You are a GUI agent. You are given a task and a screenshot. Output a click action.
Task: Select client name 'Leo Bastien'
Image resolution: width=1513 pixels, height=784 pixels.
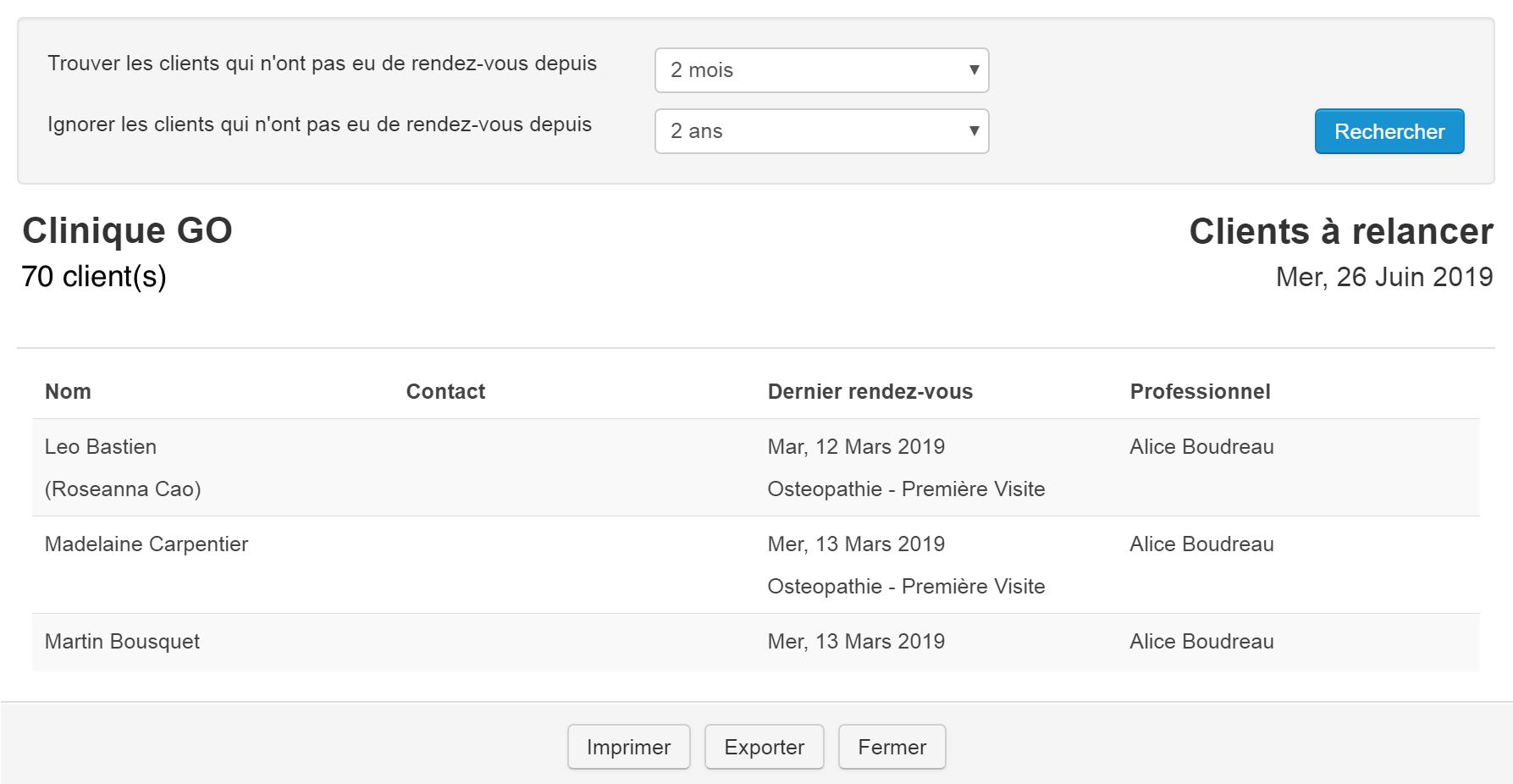101,446
